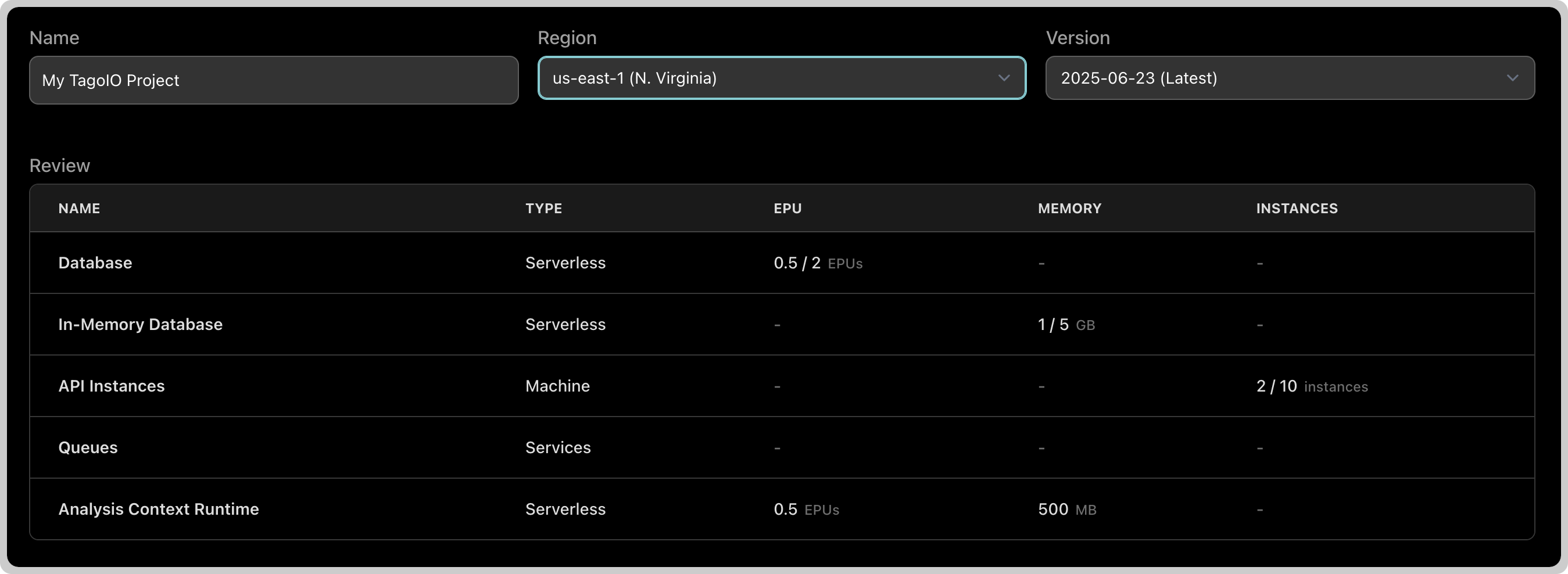Select the In-Memory Database row
Viewport: 1568px width, 574px height.
tap(782, 324)
